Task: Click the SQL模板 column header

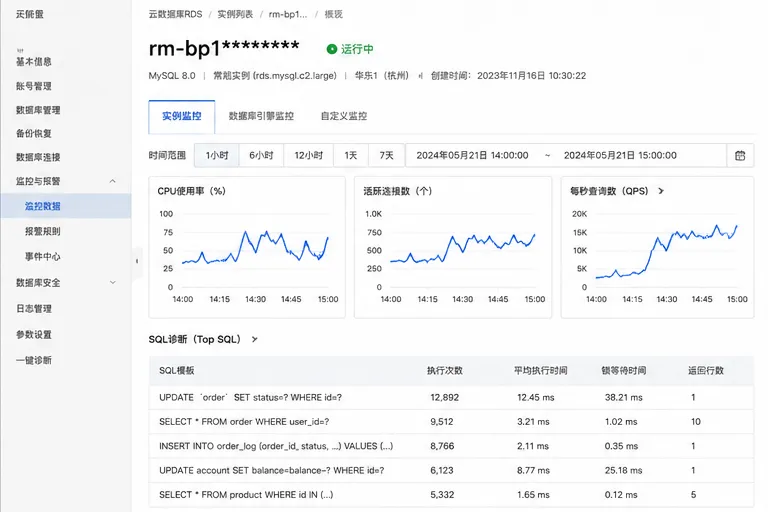Action: pyautogui.click(x=176, y=370)
